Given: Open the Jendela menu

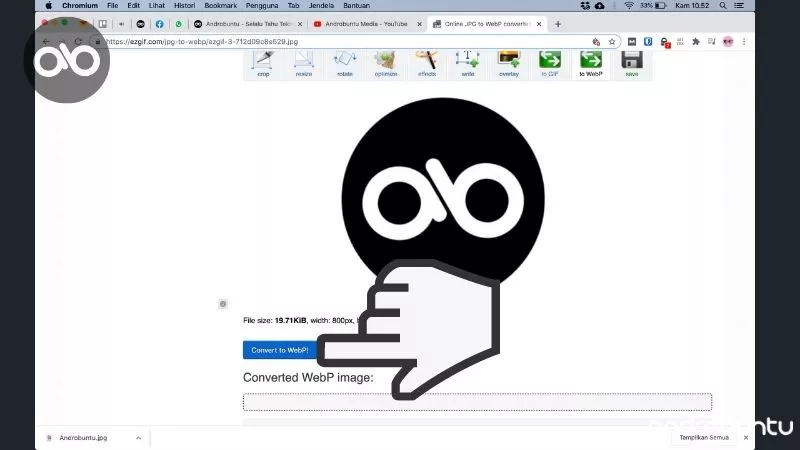Looking at the screenshot, I should click(x=321, y=6).
